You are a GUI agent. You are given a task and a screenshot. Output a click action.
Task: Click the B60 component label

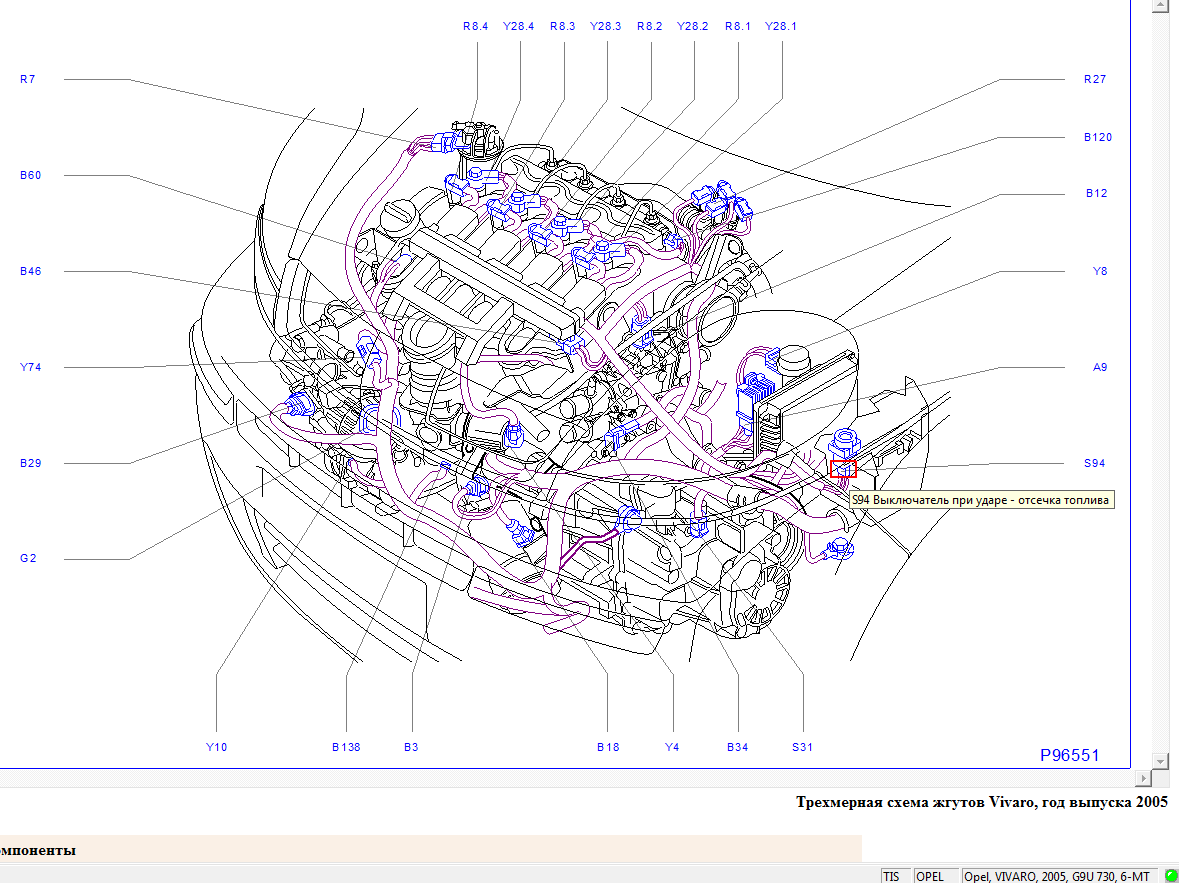click(x=30, y=175)
